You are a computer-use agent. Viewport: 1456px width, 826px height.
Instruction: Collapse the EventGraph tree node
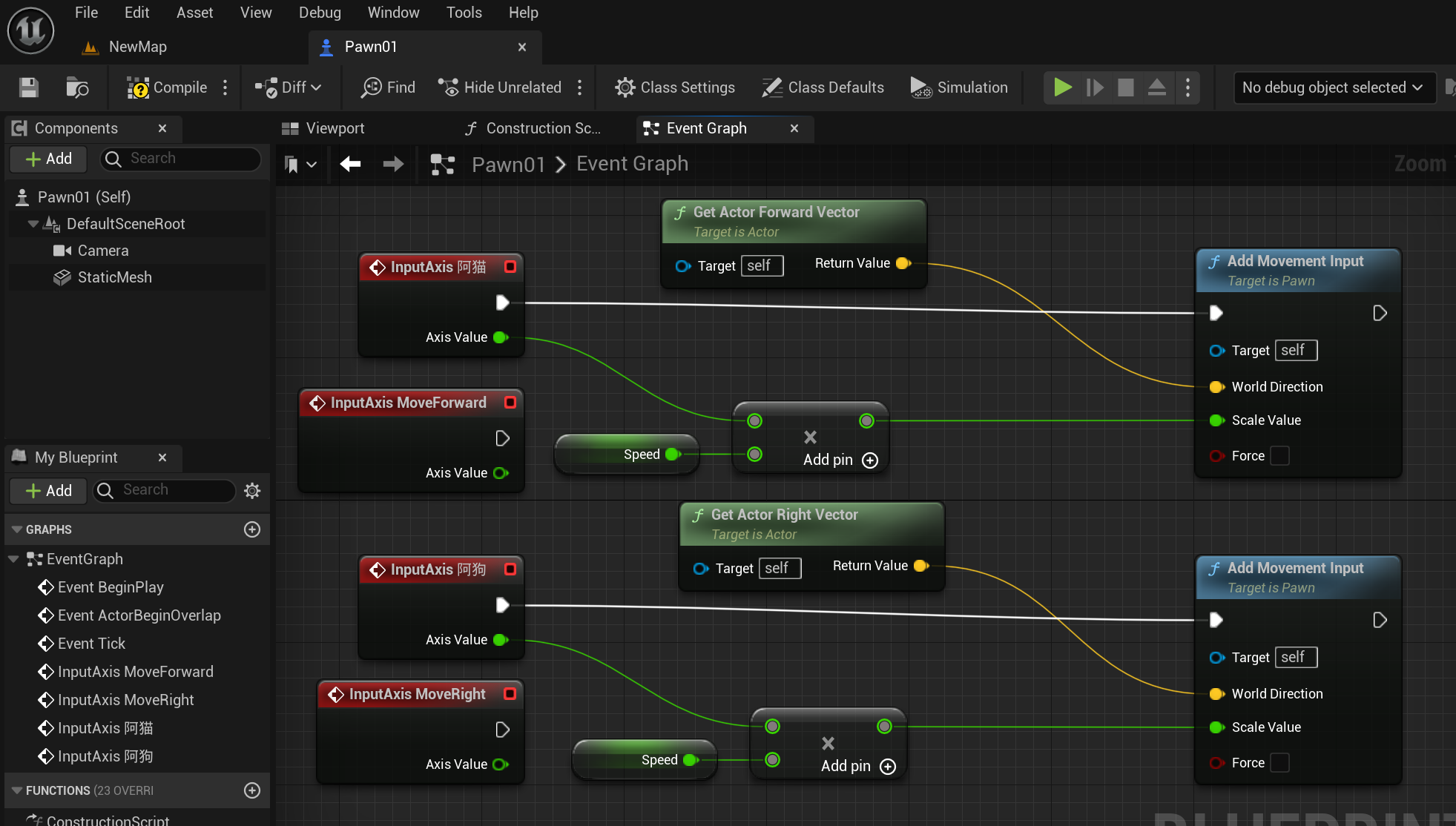pyautogui.click(x=13, y=559)
